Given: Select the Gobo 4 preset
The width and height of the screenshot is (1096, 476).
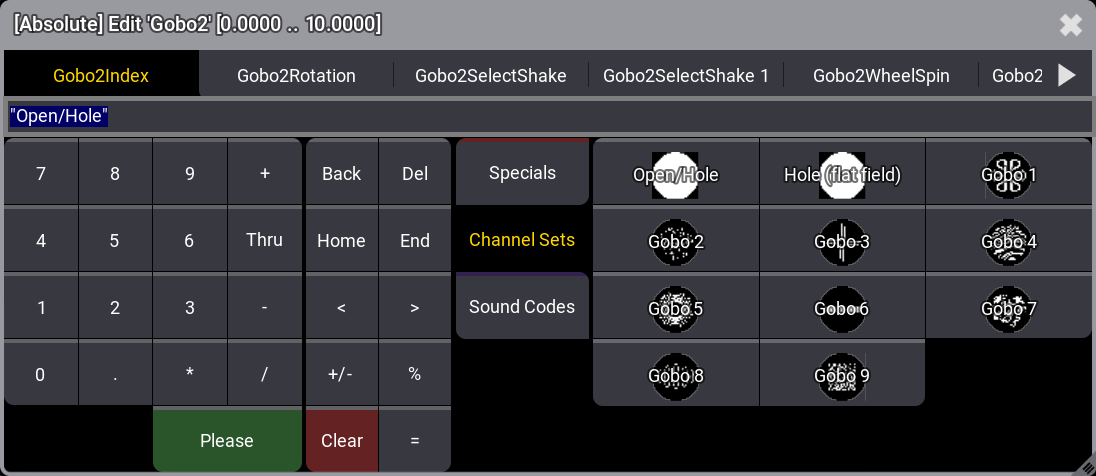Looking at the screenshot, I should pyautogui.click(x=1008, y=241).
